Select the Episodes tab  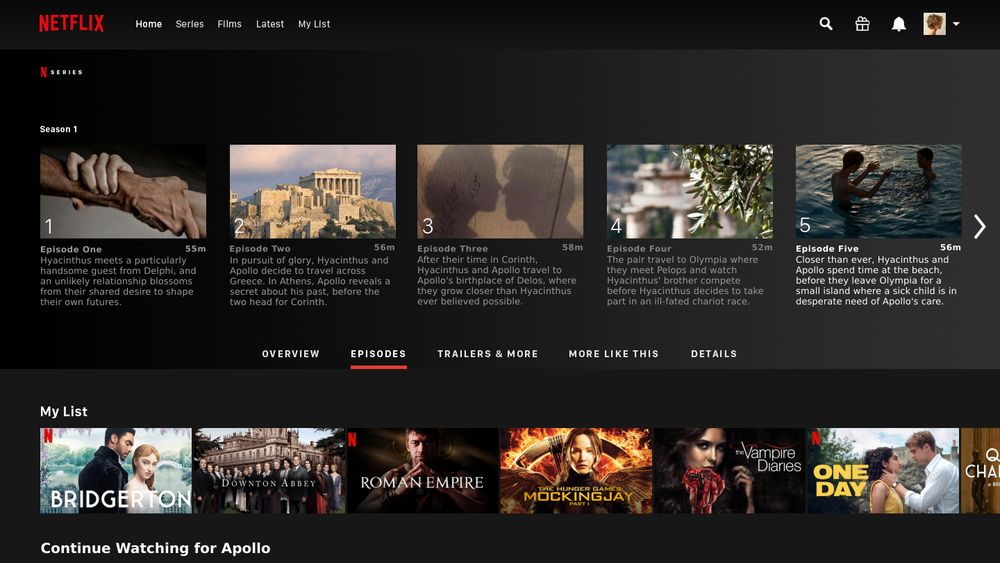pos(378,354)
